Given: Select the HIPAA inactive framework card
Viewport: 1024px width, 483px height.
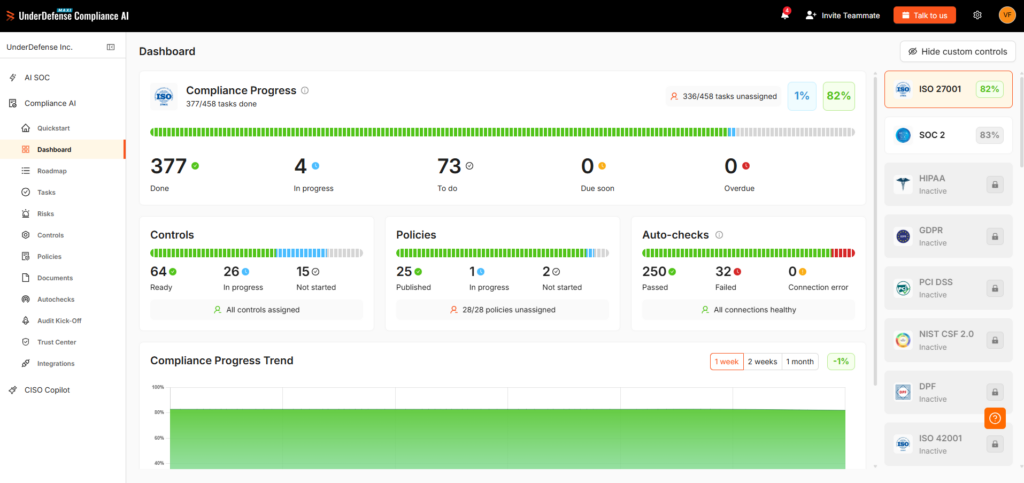Looking at the screenshot, I should click(948, 185).
